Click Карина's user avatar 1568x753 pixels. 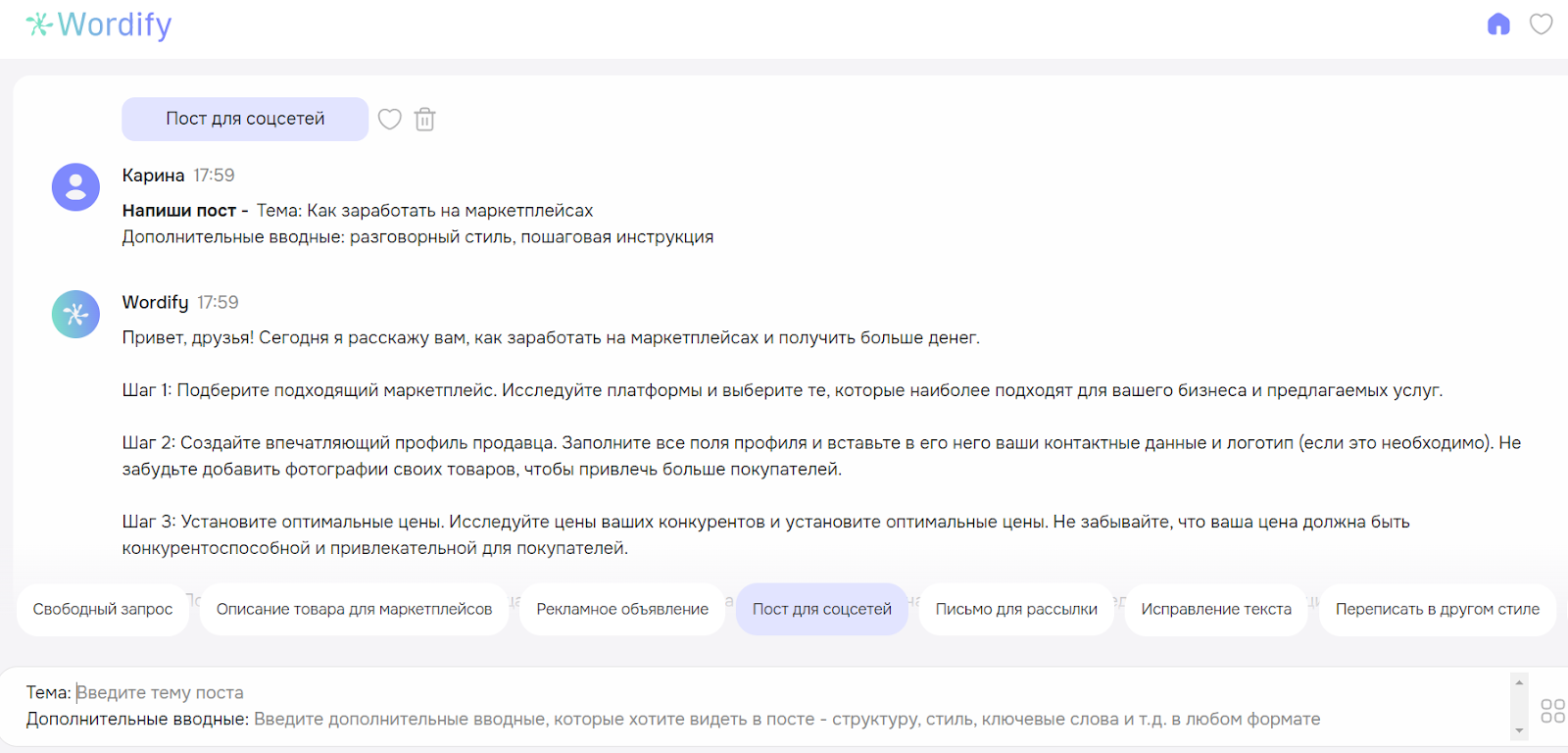tap(75, 187)
